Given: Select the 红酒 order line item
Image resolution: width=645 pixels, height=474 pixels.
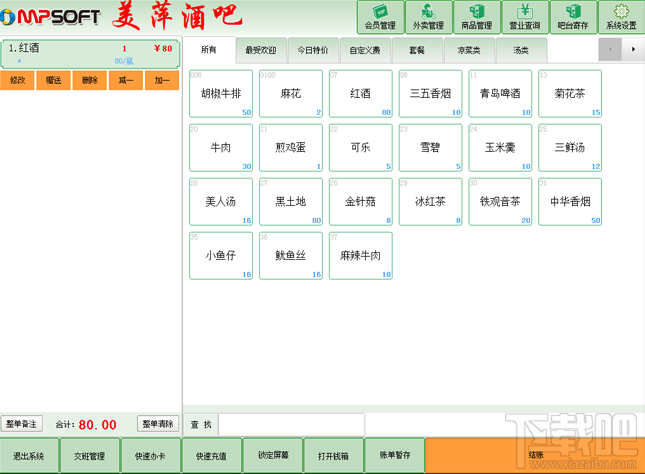Looking at the screenshot, I should point(90,54).
